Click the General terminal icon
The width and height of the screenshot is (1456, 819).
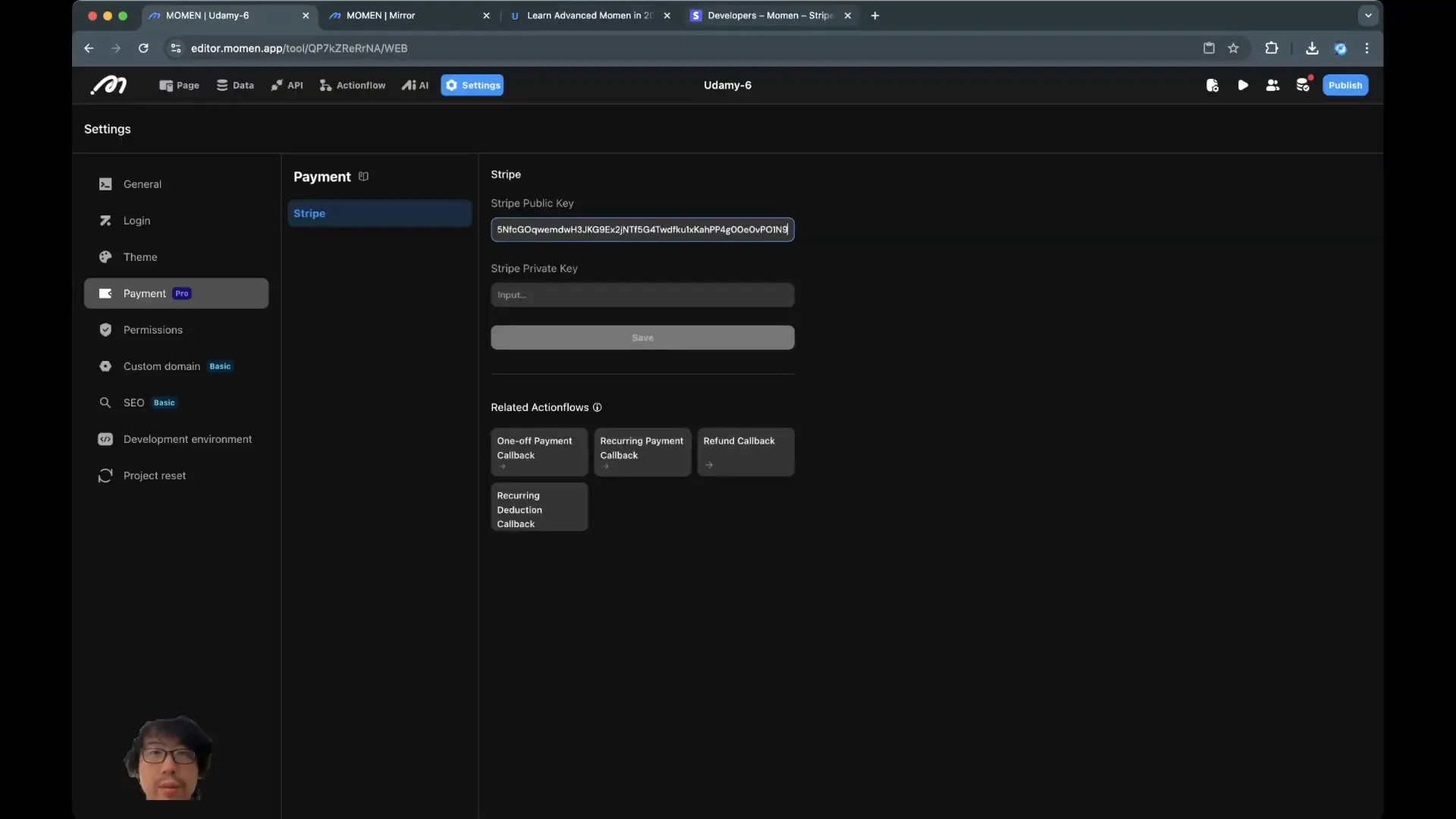105,184
